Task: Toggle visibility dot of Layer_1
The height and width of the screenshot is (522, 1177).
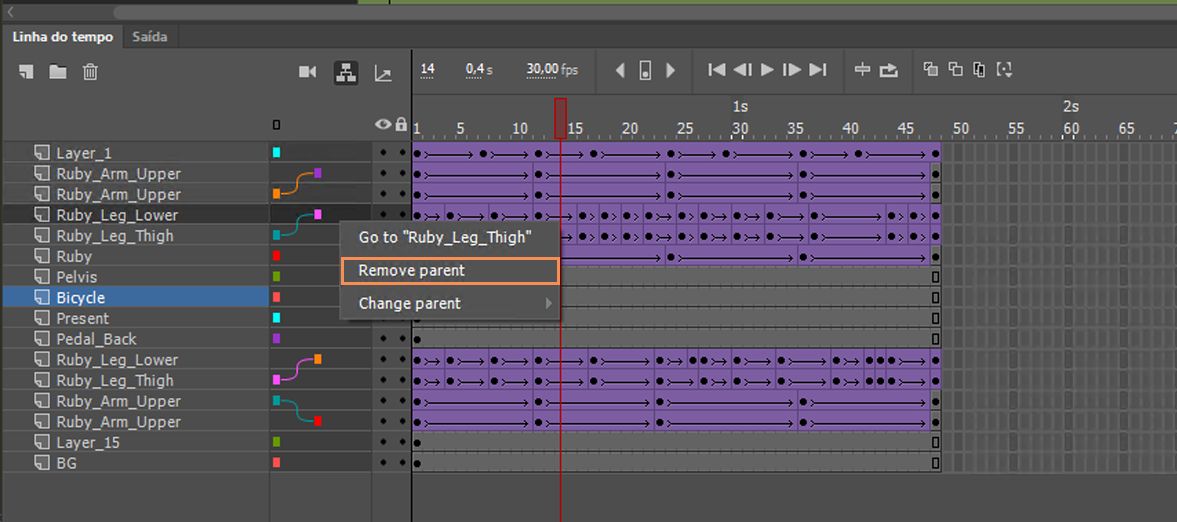Action: [384, 152]
